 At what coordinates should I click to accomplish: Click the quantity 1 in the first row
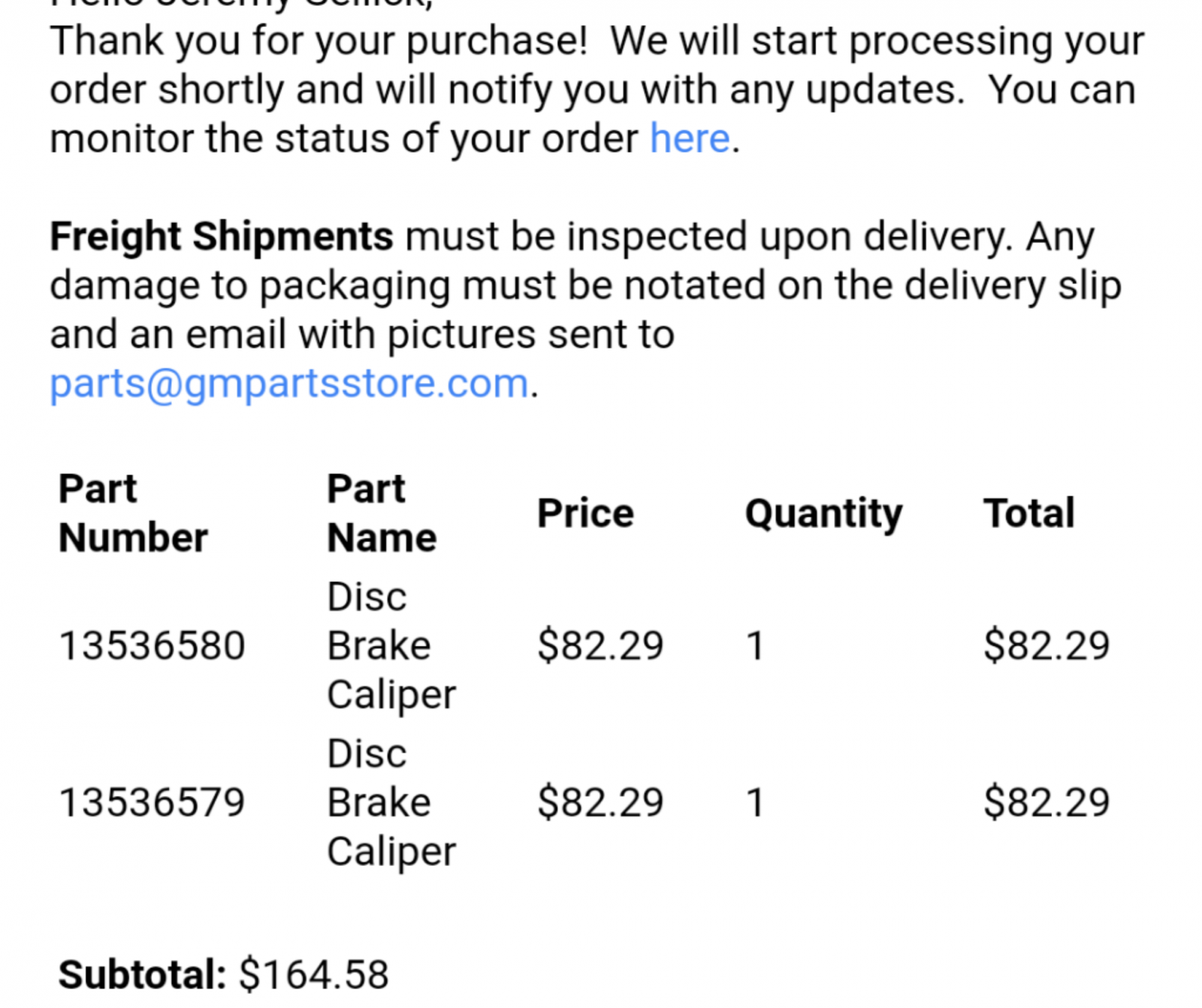coord(755,646)
